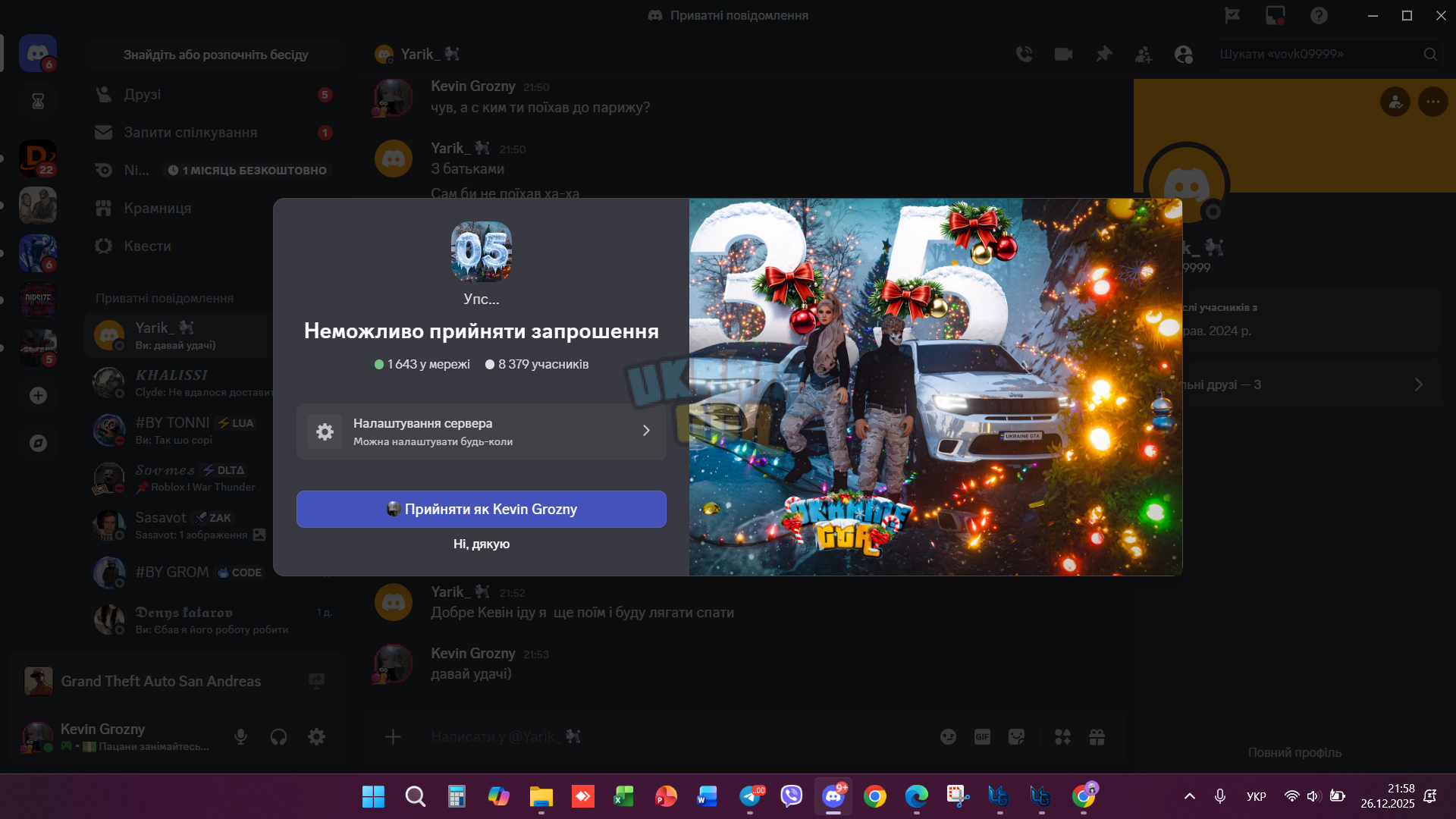Start a video call in the chat header

pos(1063,54)
